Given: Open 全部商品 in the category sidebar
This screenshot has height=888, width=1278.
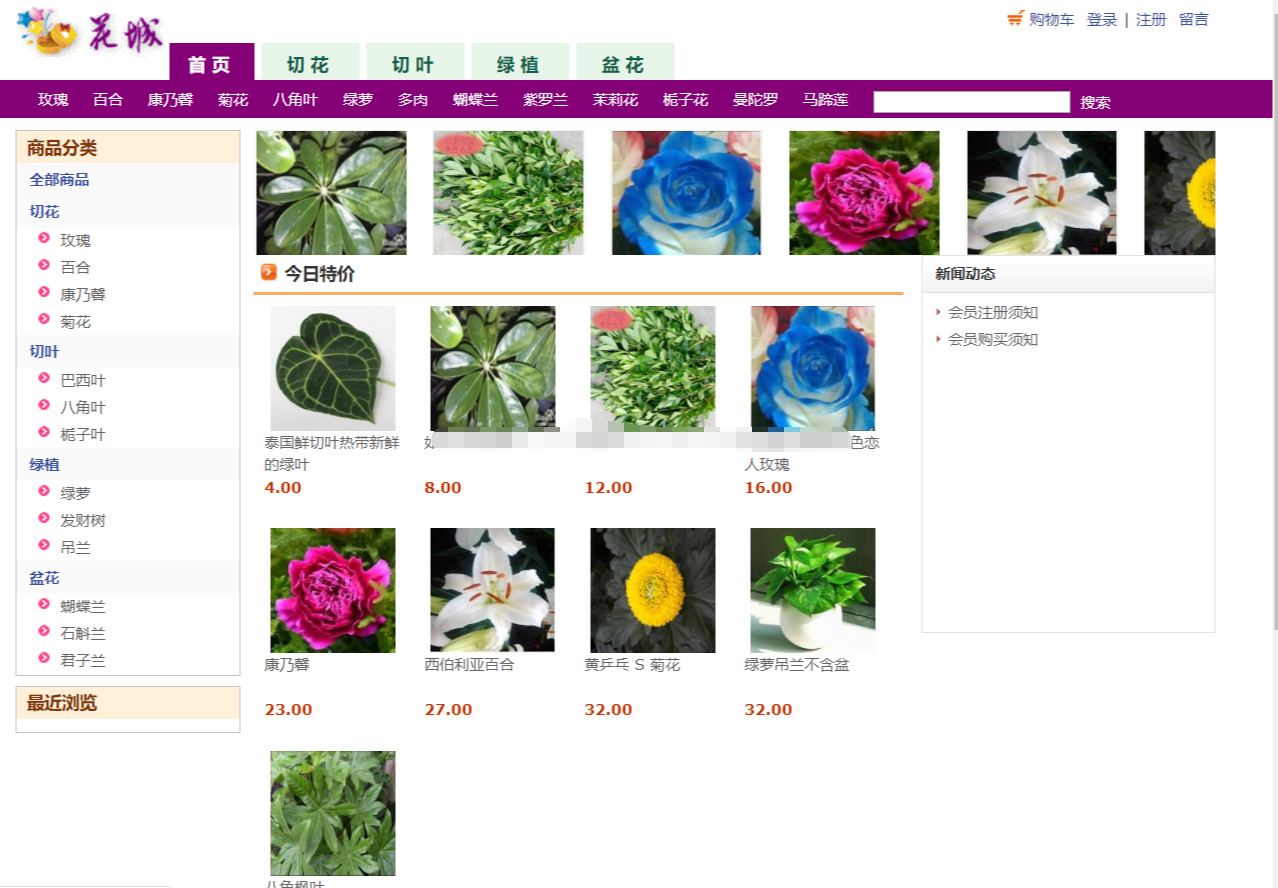Looking at the screenshot, I should [x=59, y=180].
